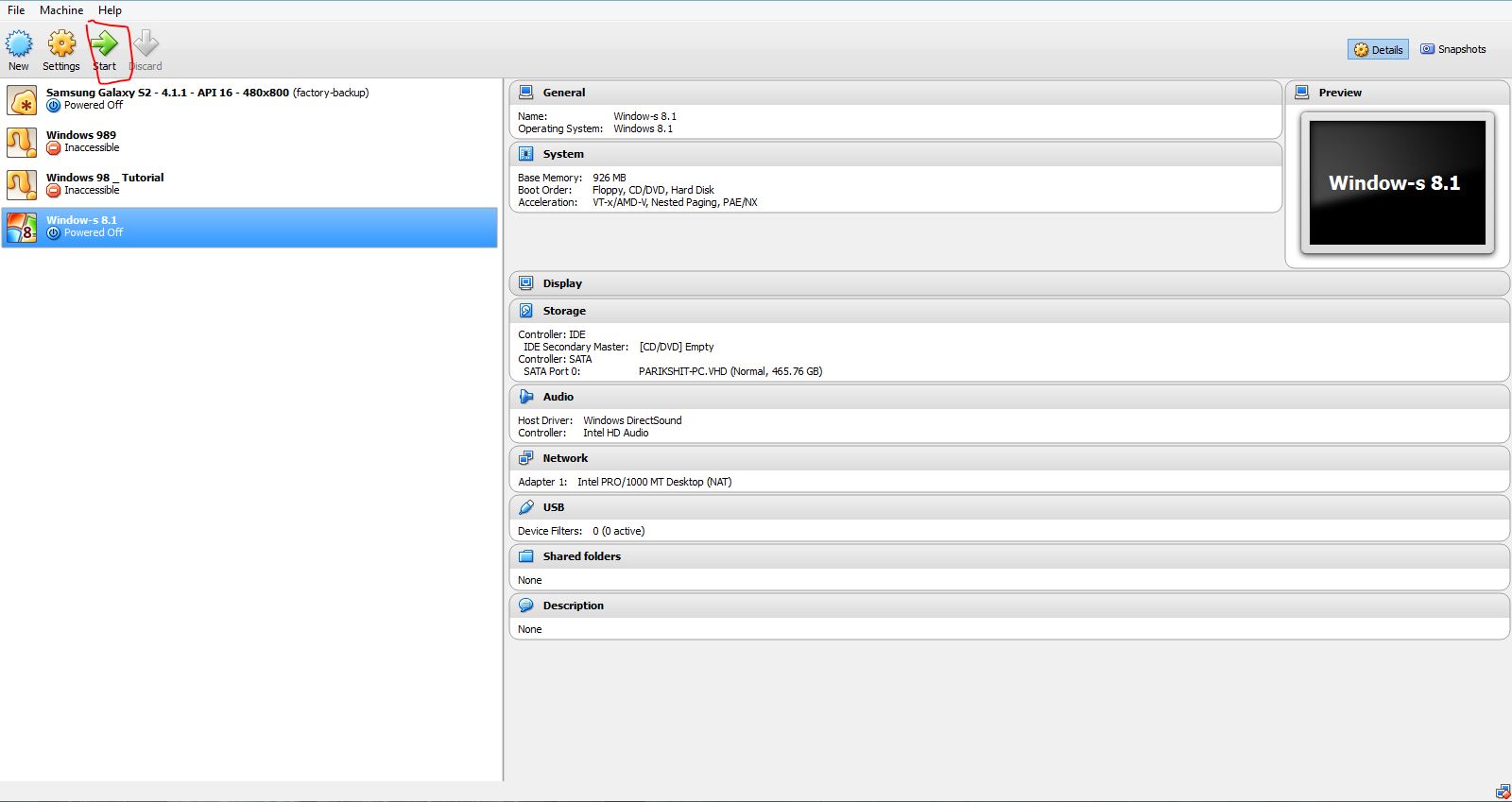Click the Windows 989 VM icon
Viewport: 1512px width, 802px height.
click(22, 143)
